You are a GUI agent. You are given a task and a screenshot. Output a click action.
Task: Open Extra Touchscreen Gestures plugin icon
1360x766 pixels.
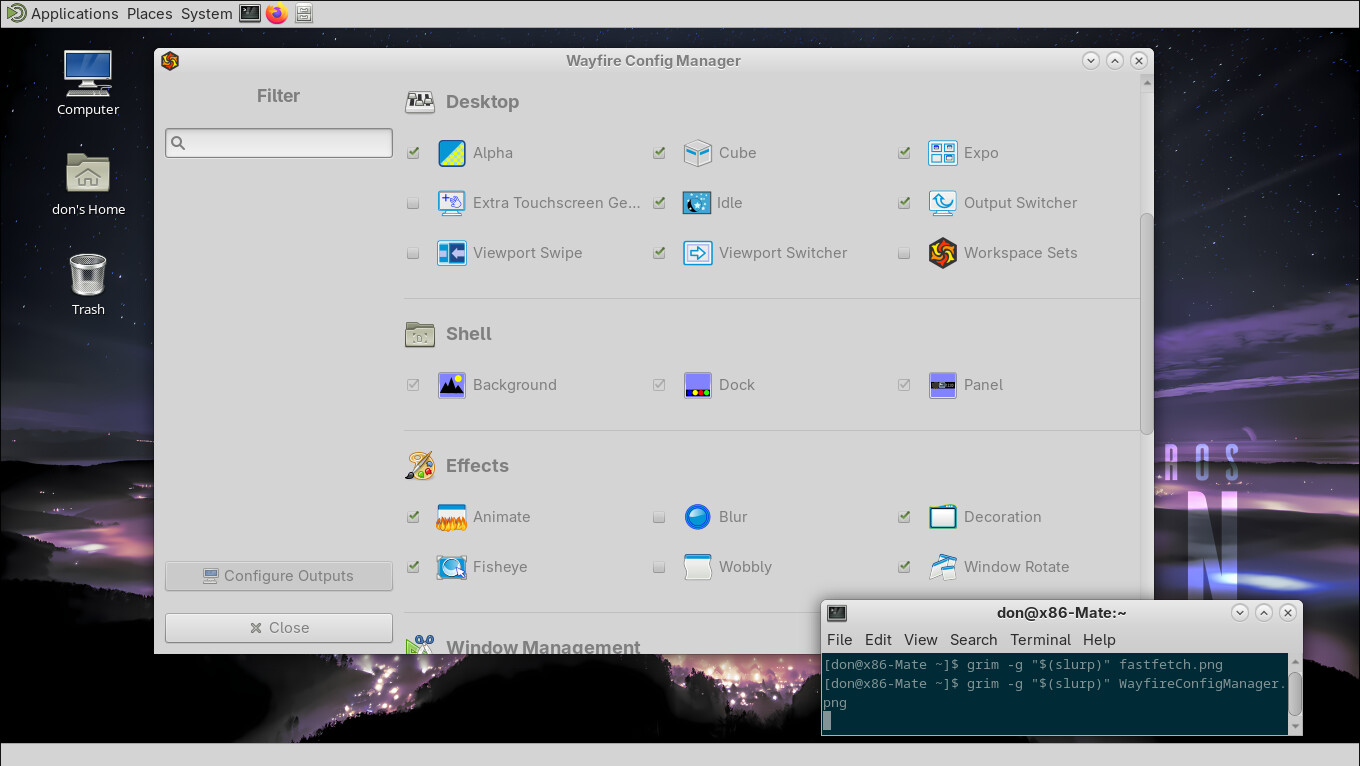coord(452,203)
